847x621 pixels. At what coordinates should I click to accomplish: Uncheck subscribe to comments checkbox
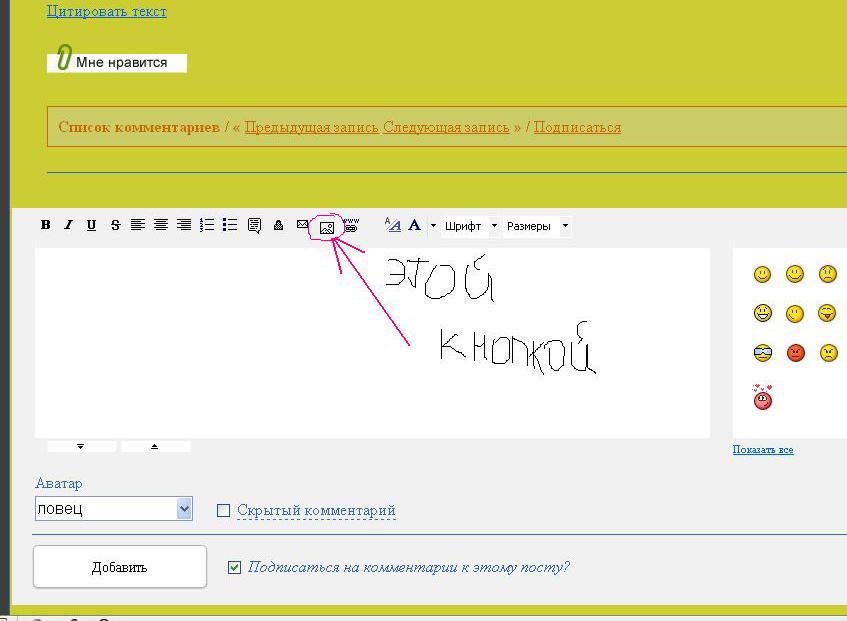tap(234, 568)
